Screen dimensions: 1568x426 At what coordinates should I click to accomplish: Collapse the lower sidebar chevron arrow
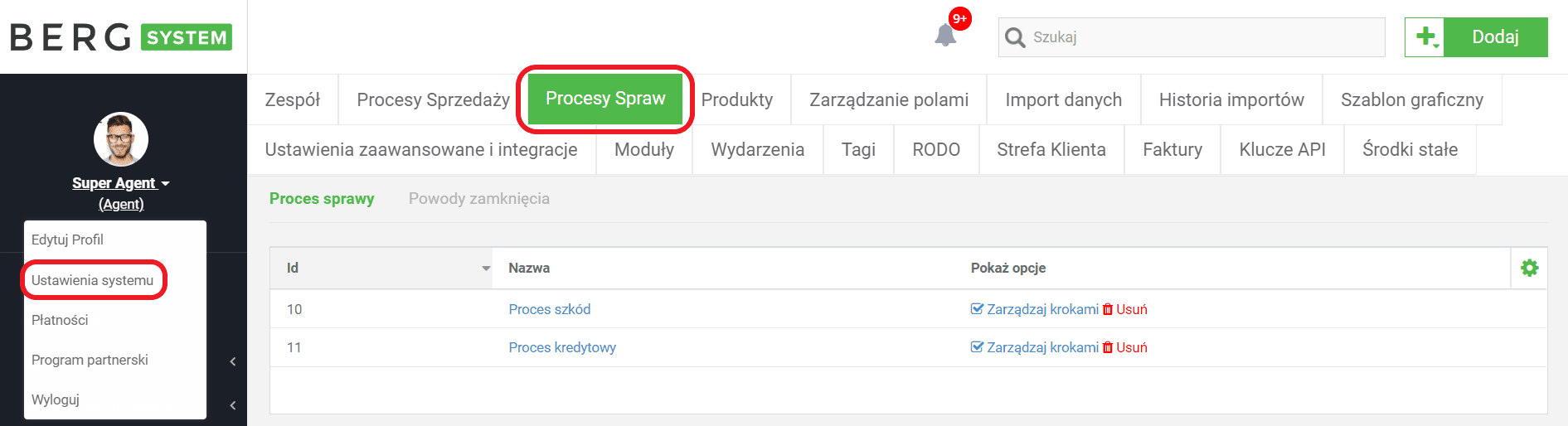[x=233, y=405]
